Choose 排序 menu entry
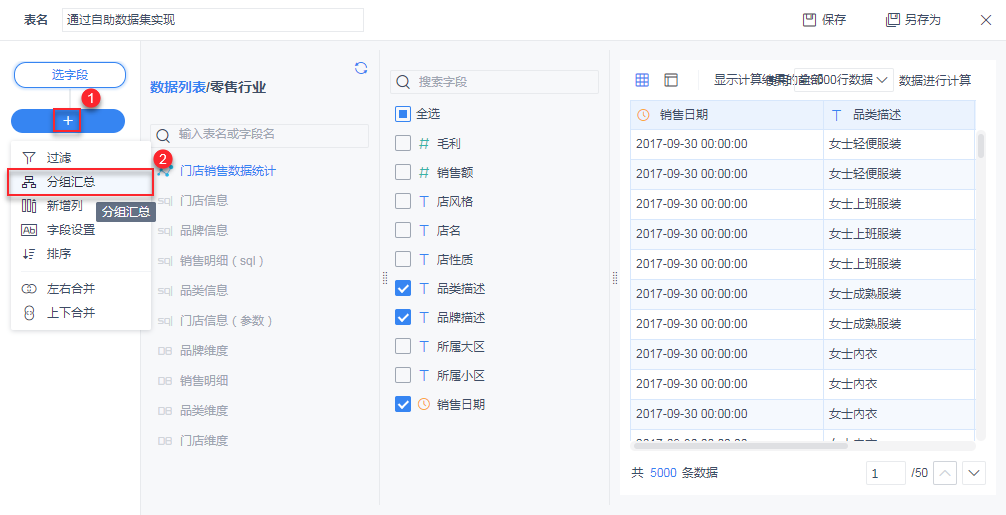1006x515 pixels. point(81,254)
